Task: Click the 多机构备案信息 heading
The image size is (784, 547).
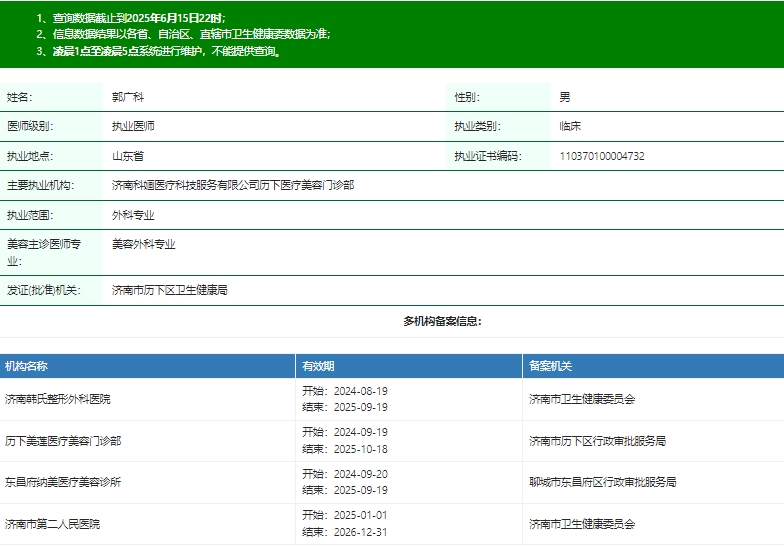Action: click(x=442, y=321)
